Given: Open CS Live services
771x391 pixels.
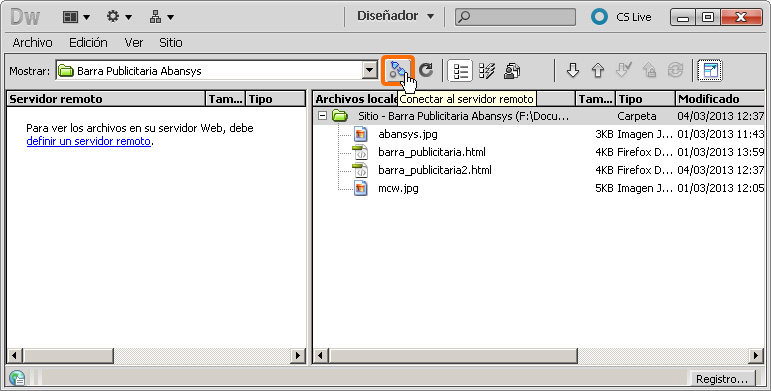Looking at the screenshot, I should 633,17.
